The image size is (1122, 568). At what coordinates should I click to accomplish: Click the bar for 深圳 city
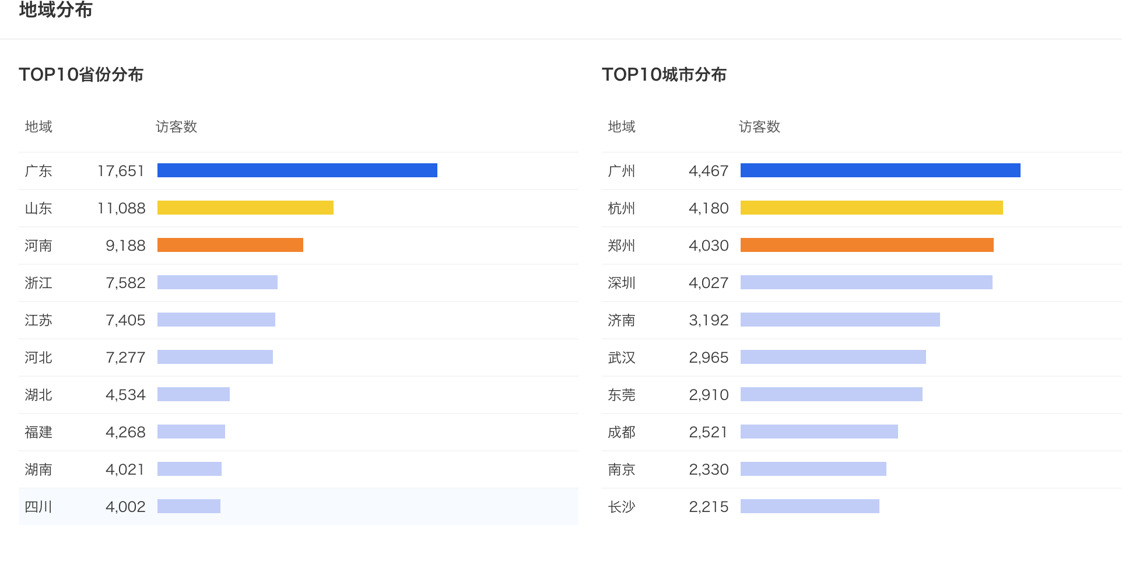coord(867,282)
